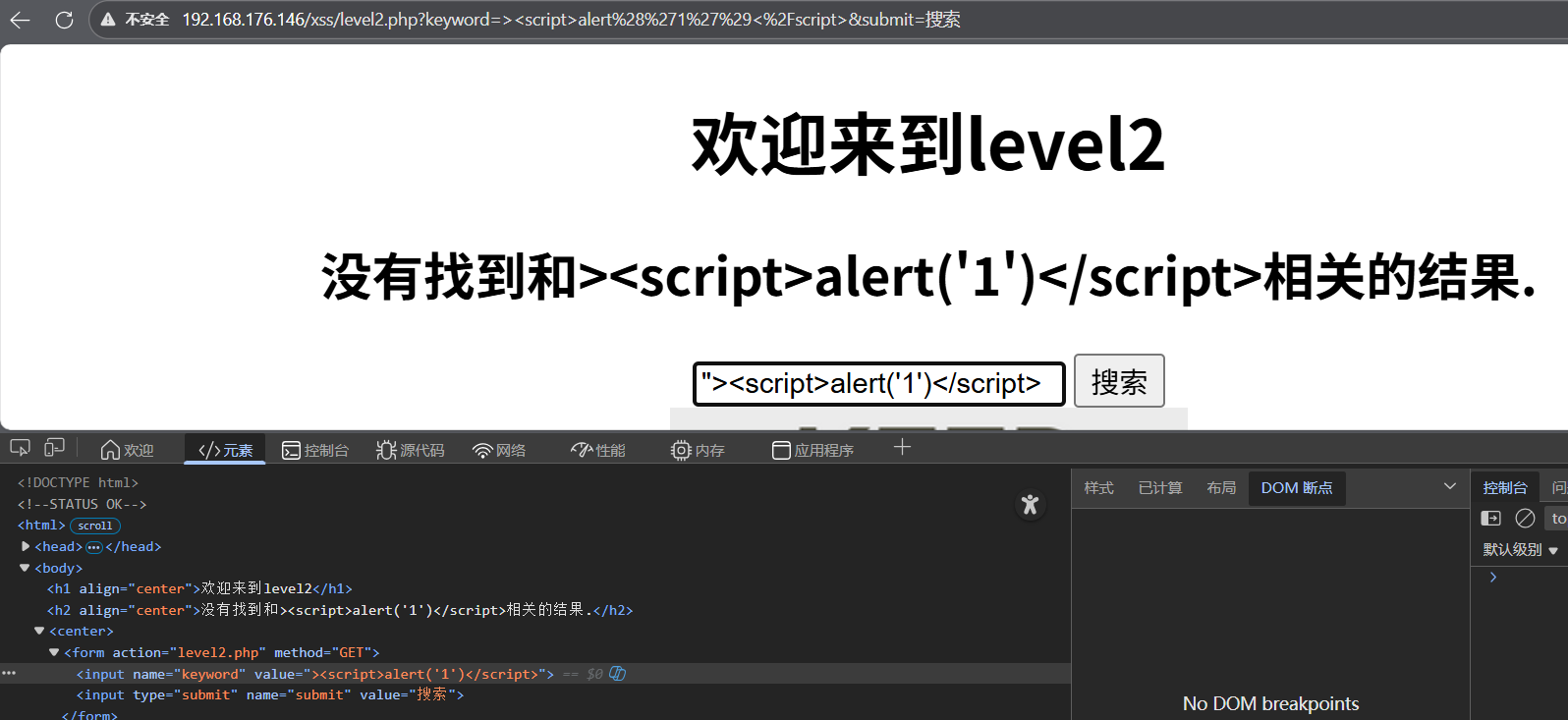This screenshot has height=720, width=1568.
Task: Collapse the body element triangle
Action: tap(25, 568)
